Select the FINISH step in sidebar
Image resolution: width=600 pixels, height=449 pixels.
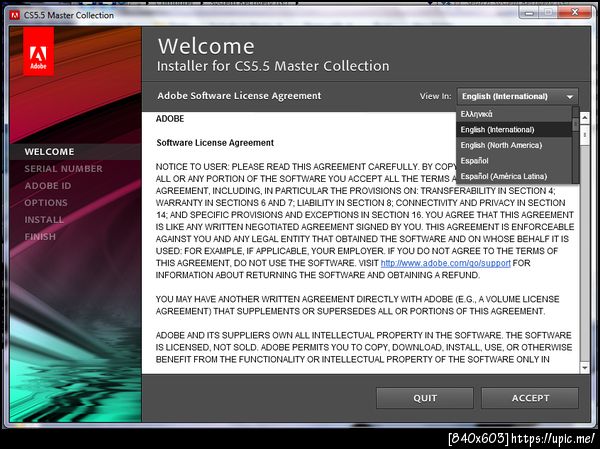[x=40, y=237]
